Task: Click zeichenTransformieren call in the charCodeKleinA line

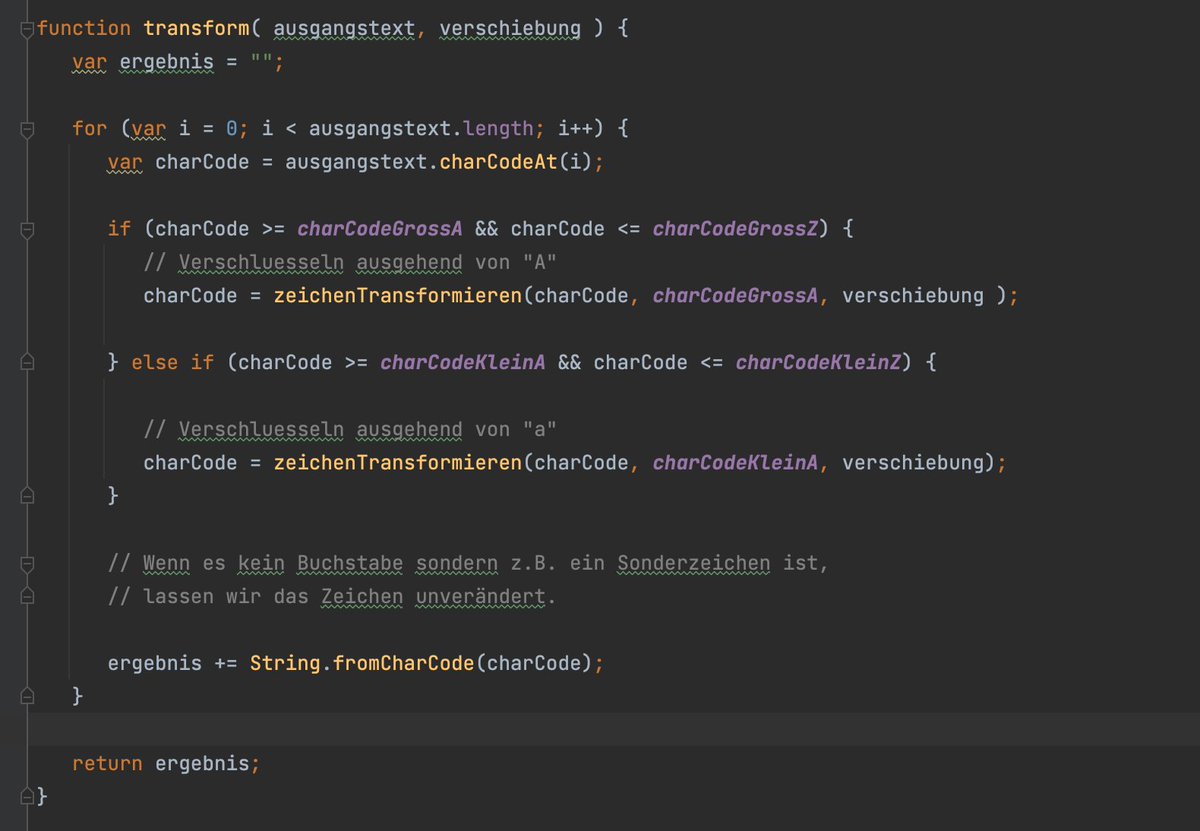Action: point(399,463)
